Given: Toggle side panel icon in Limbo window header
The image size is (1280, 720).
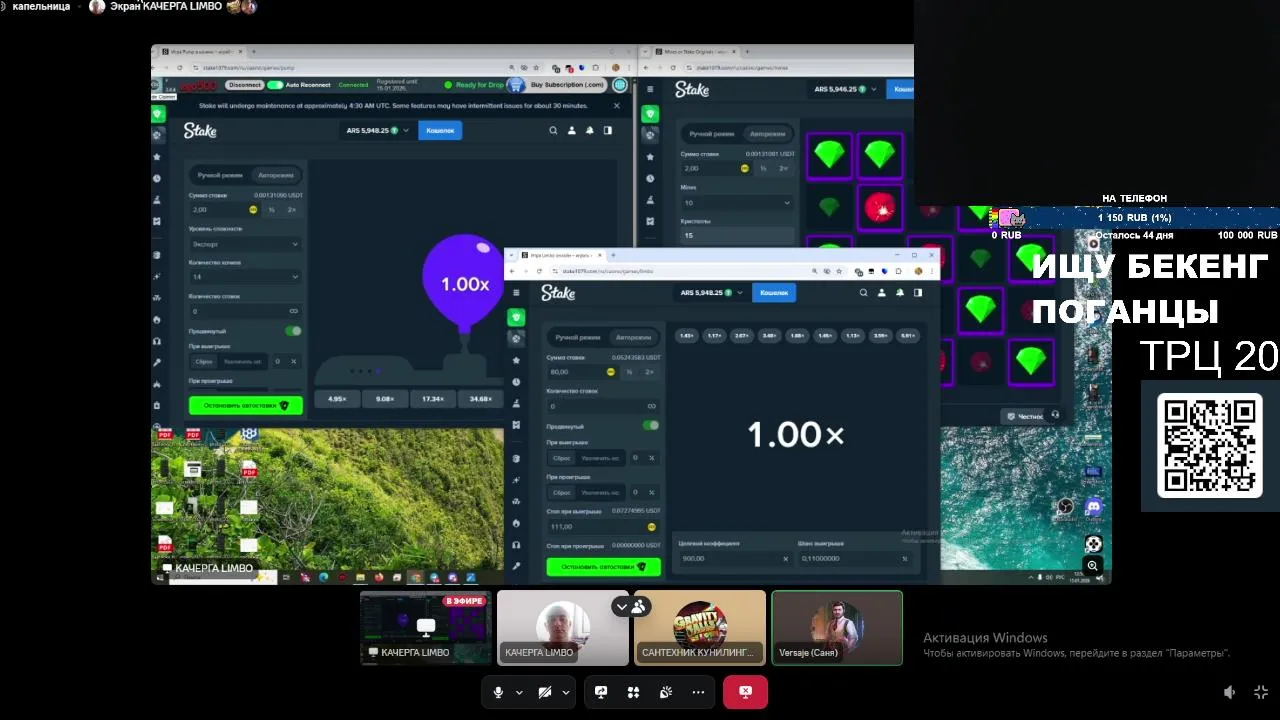Looking at the screenshot, I should (918, 293).
